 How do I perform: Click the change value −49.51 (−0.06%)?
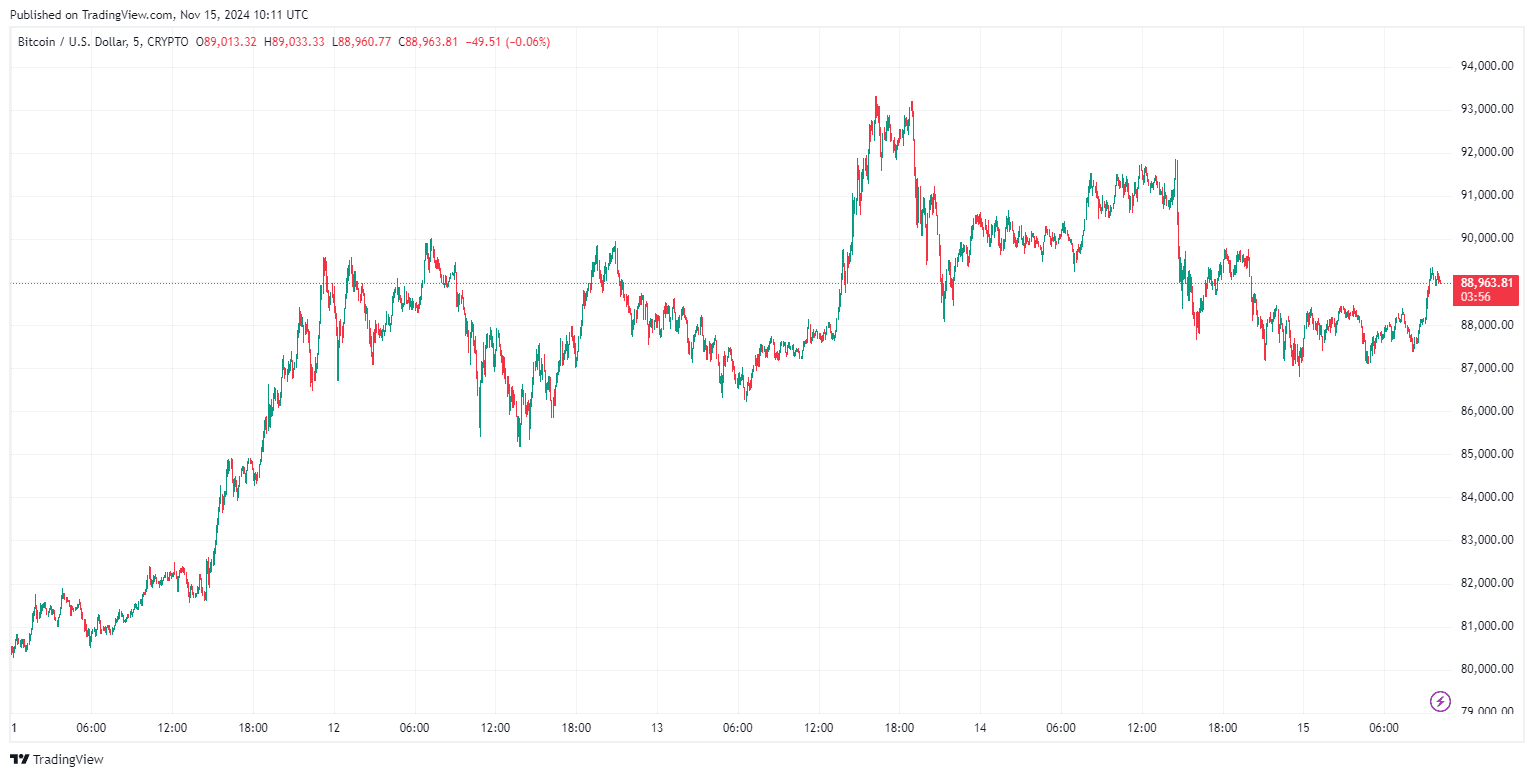click(x=508, y=42)
